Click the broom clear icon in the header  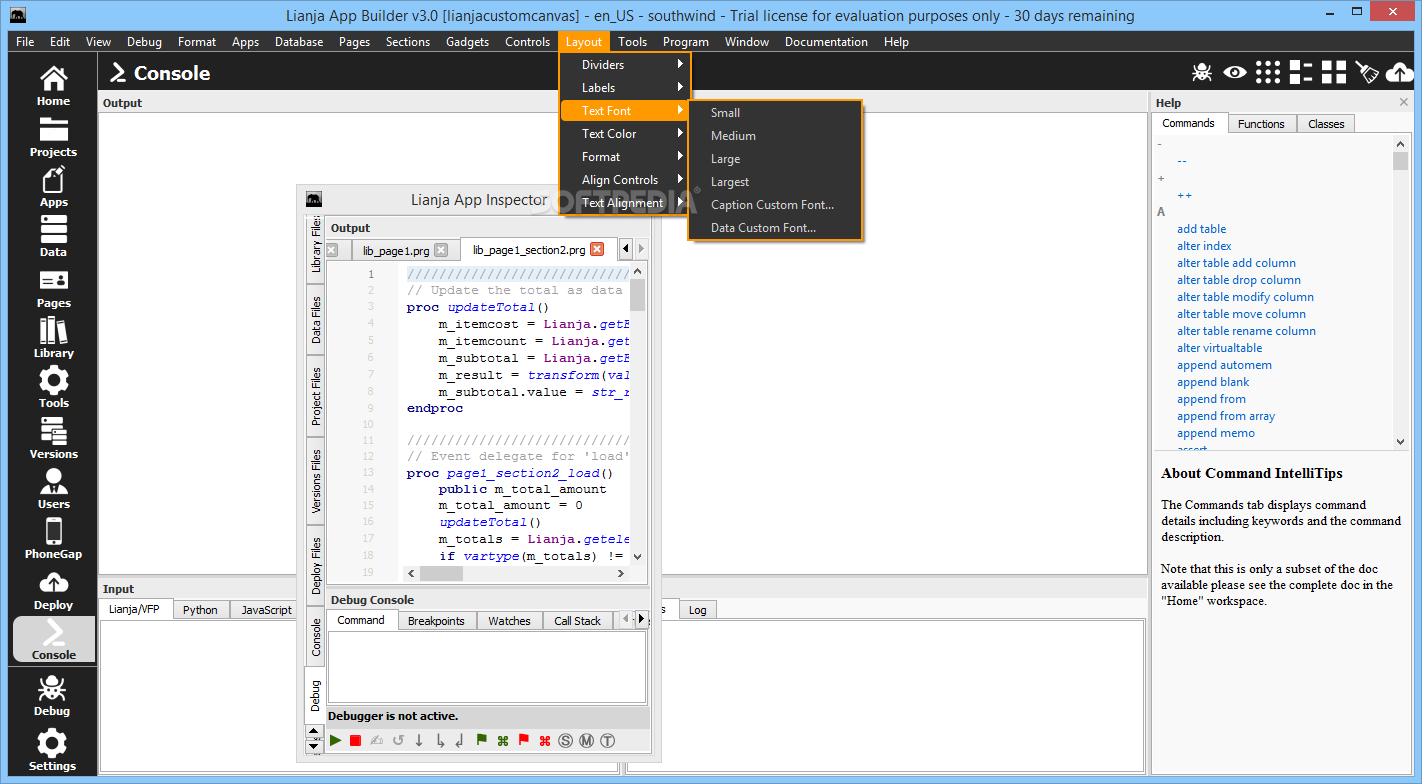pyautogui.click(x=1367, y=72)
